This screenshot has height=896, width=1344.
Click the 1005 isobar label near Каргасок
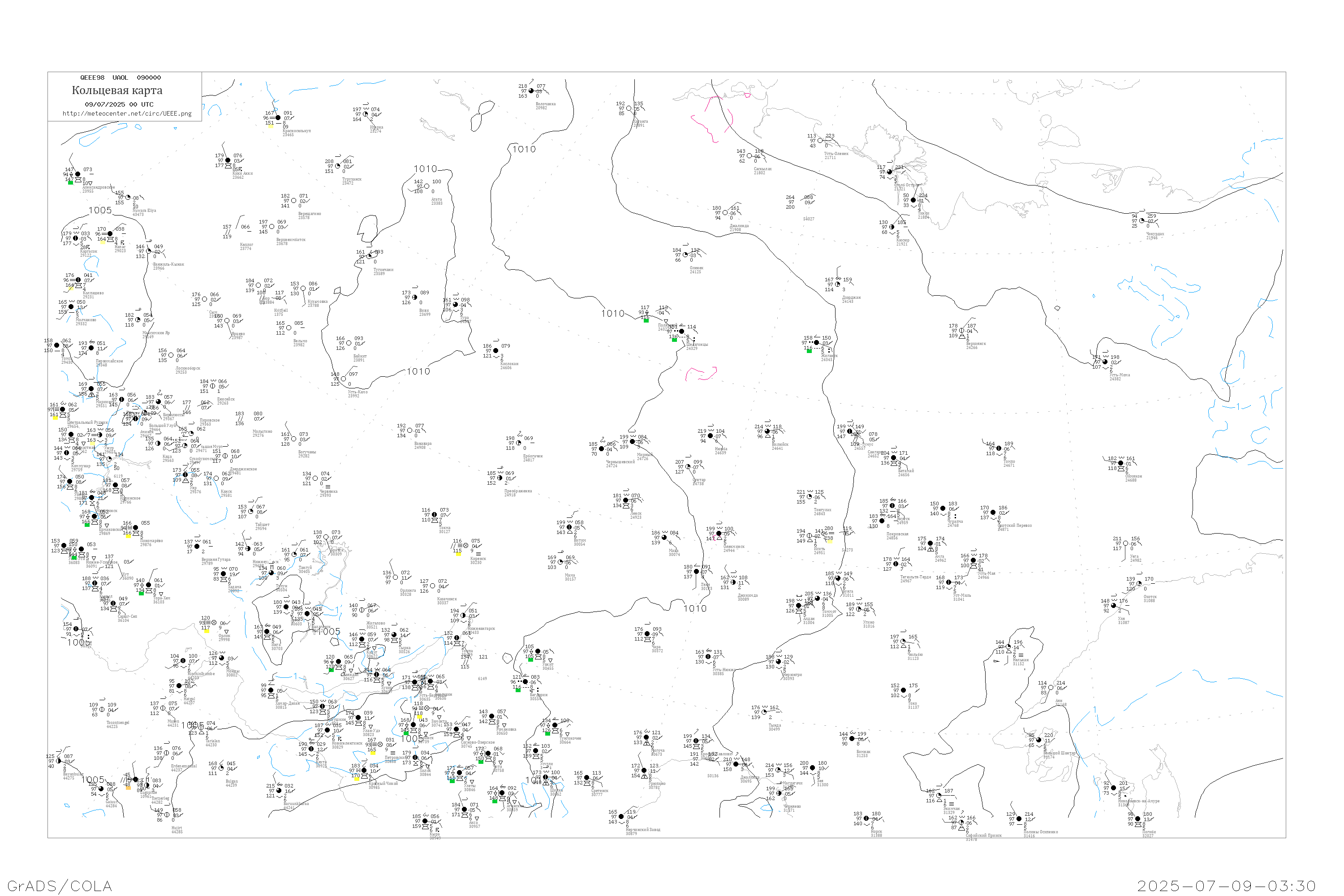[x=100, y=210]
